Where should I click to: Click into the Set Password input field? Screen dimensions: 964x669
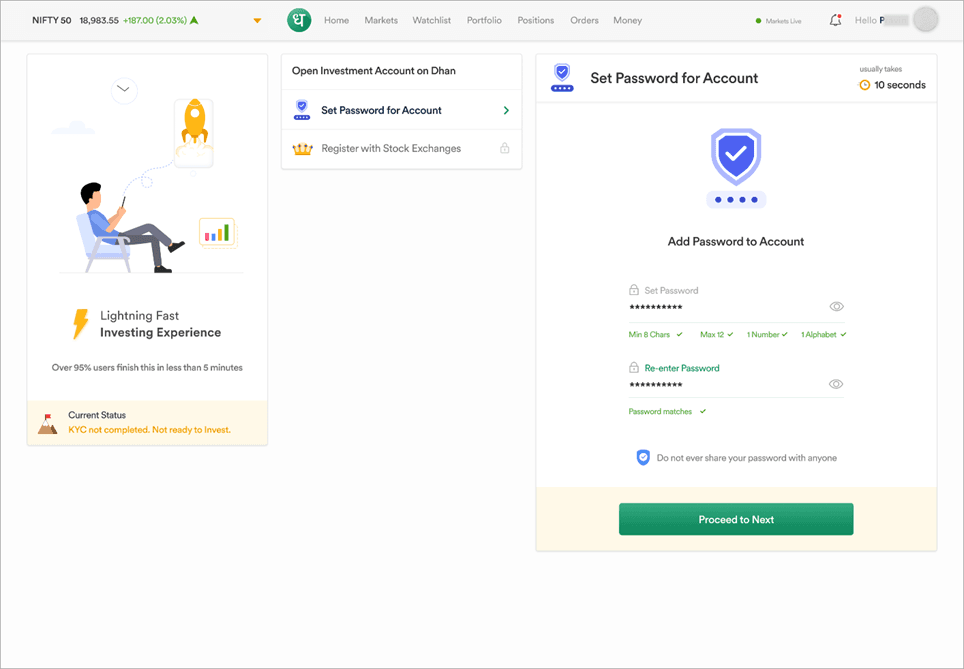click(725, 307)
